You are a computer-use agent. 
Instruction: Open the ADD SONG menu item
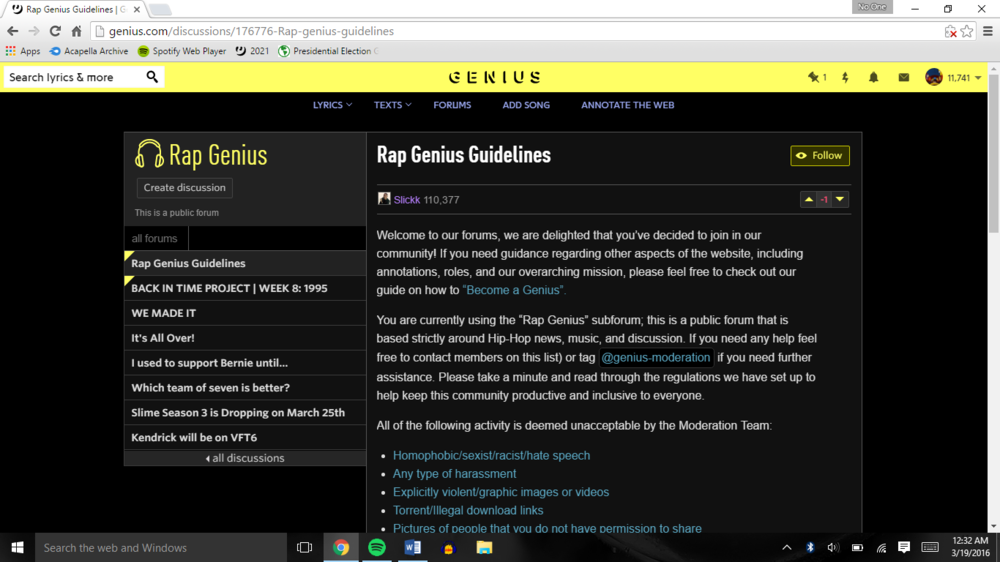coord(526,105)
